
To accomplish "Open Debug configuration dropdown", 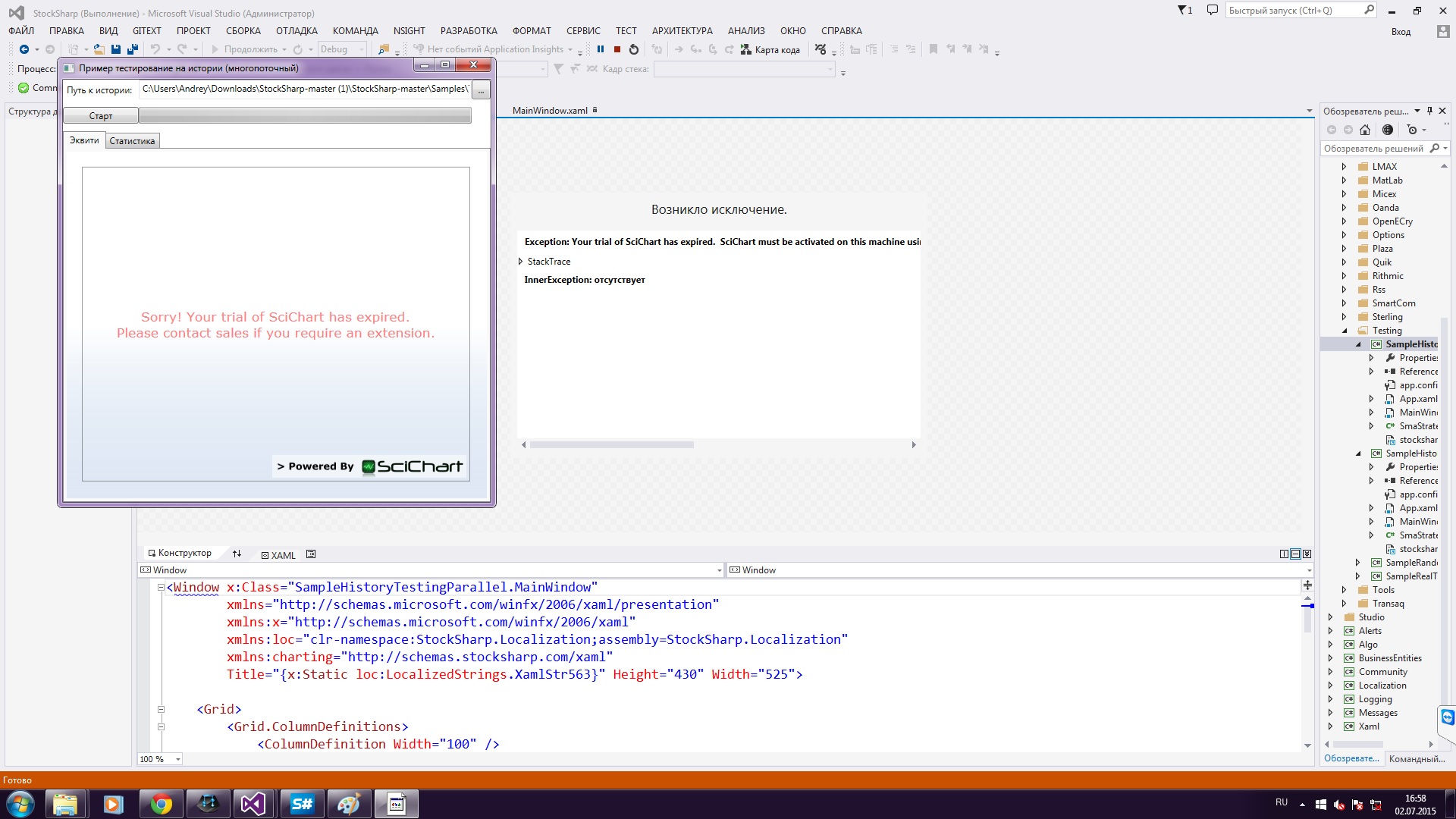I will click(x=362, y=49).
